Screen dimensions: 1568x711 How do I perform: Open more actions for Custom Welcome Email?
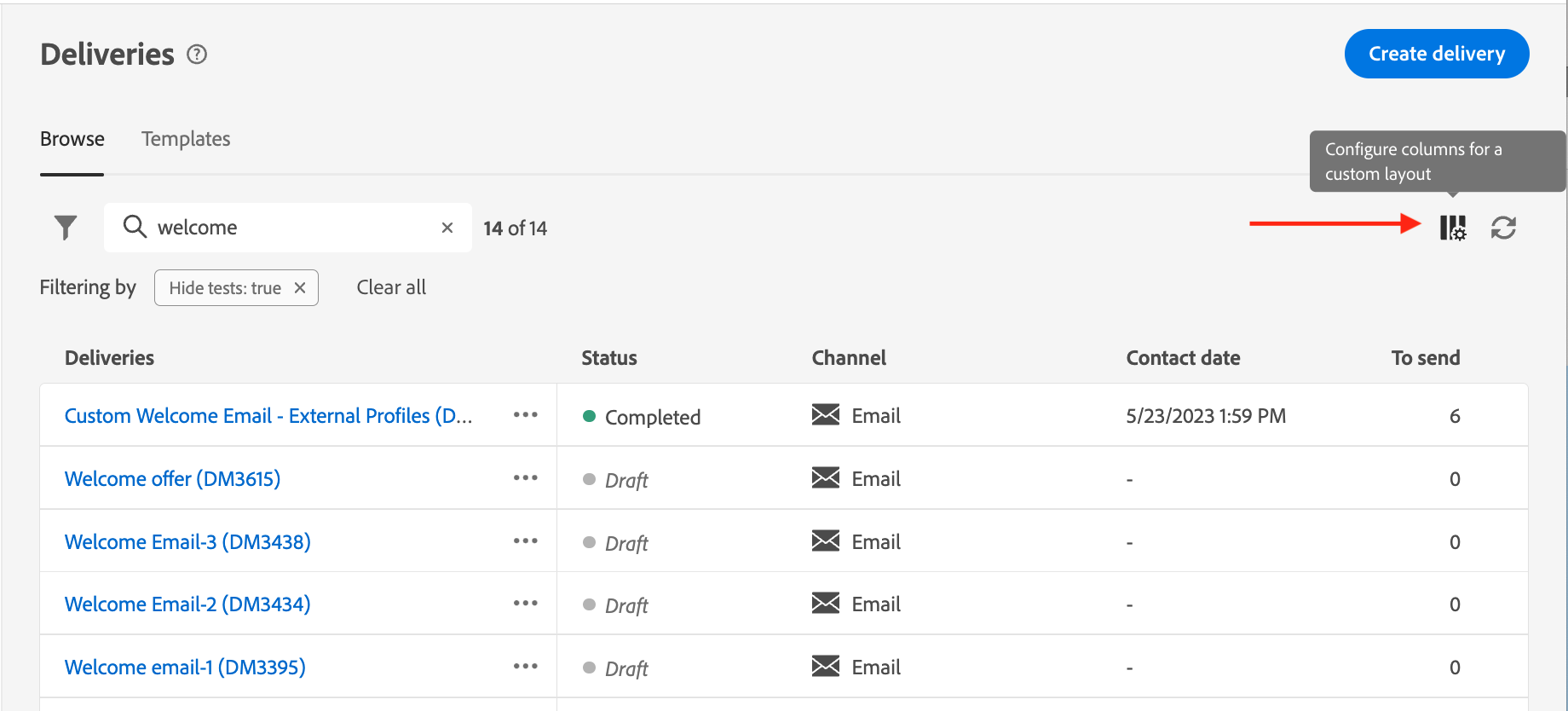pos(525,415)
